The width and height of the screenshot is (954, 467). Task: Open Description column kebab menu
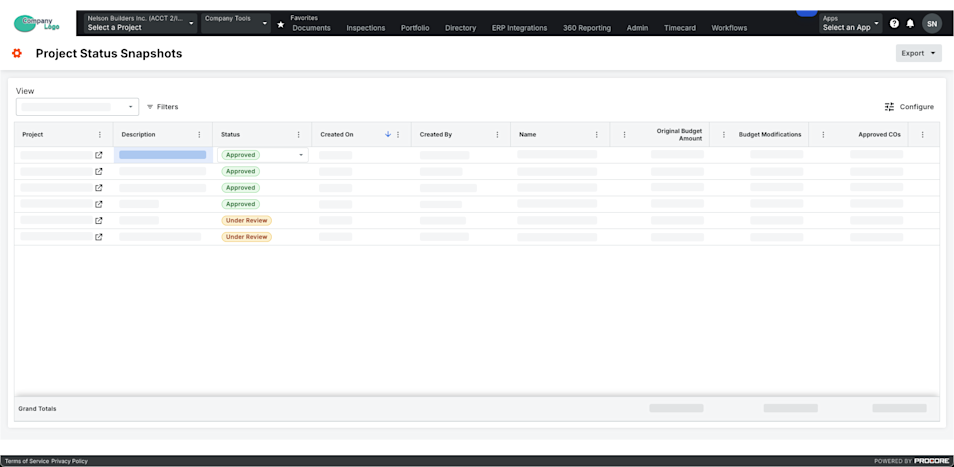tap(199, 134)
